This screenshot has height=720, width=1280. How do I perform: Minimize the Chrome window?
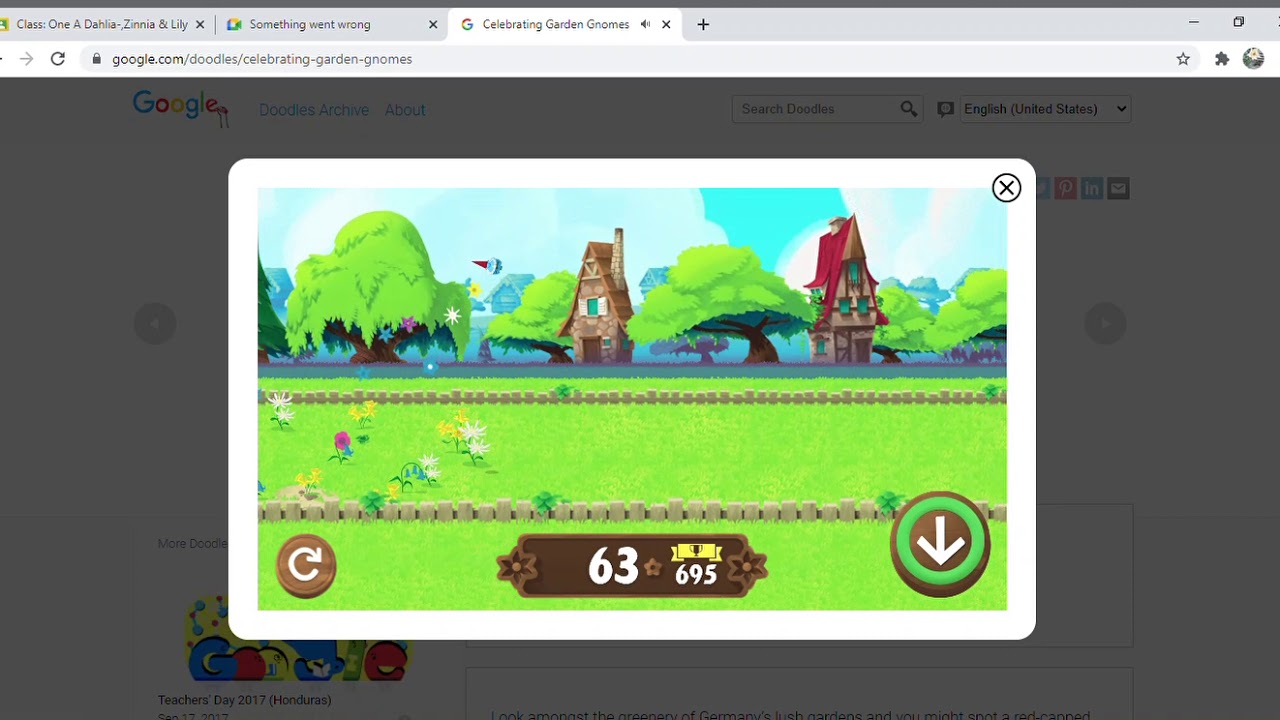tap(1193, 22)
